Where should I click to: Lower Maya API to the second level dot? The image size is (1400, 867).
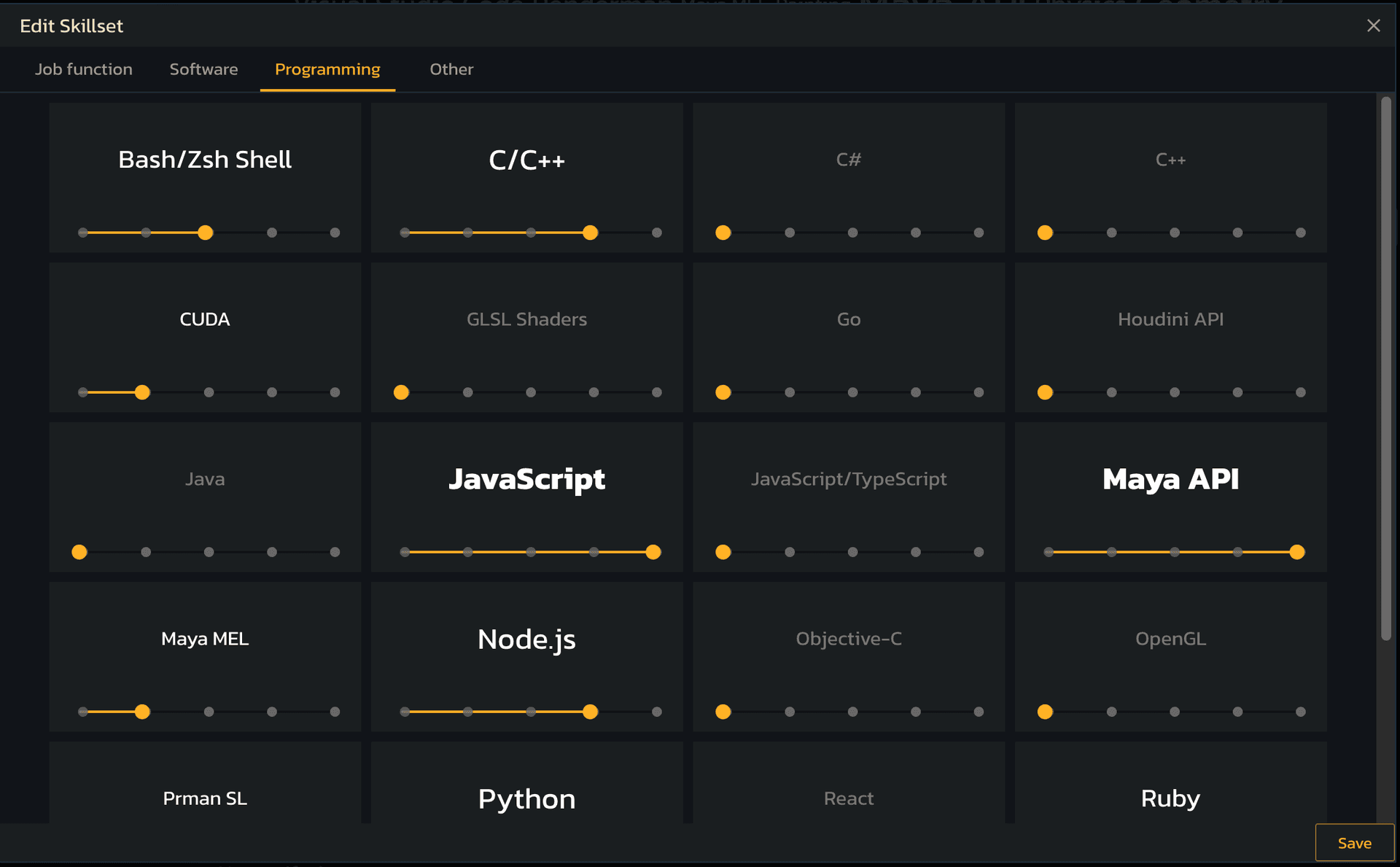point(1111,552)
